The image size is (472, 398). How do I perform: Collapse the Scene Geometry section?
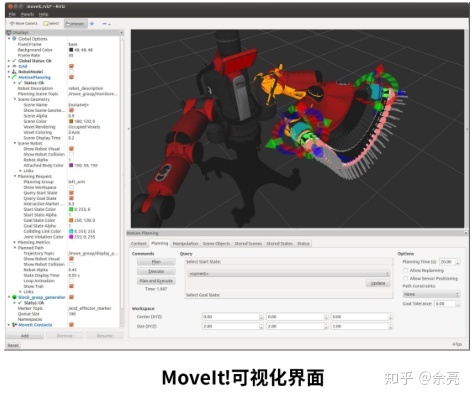point(15,99)
